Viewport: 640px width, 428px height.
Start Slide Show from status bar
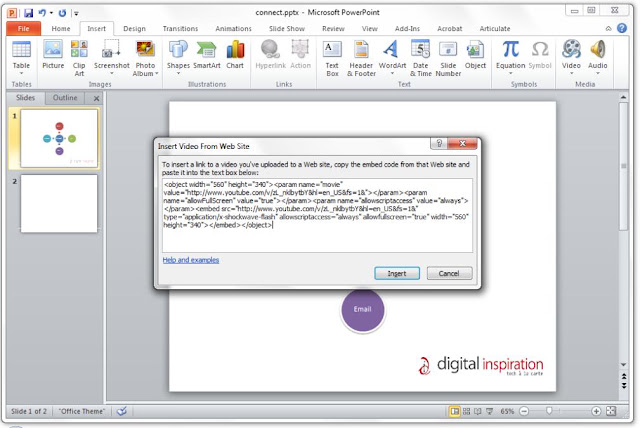[x=489, y=411]
